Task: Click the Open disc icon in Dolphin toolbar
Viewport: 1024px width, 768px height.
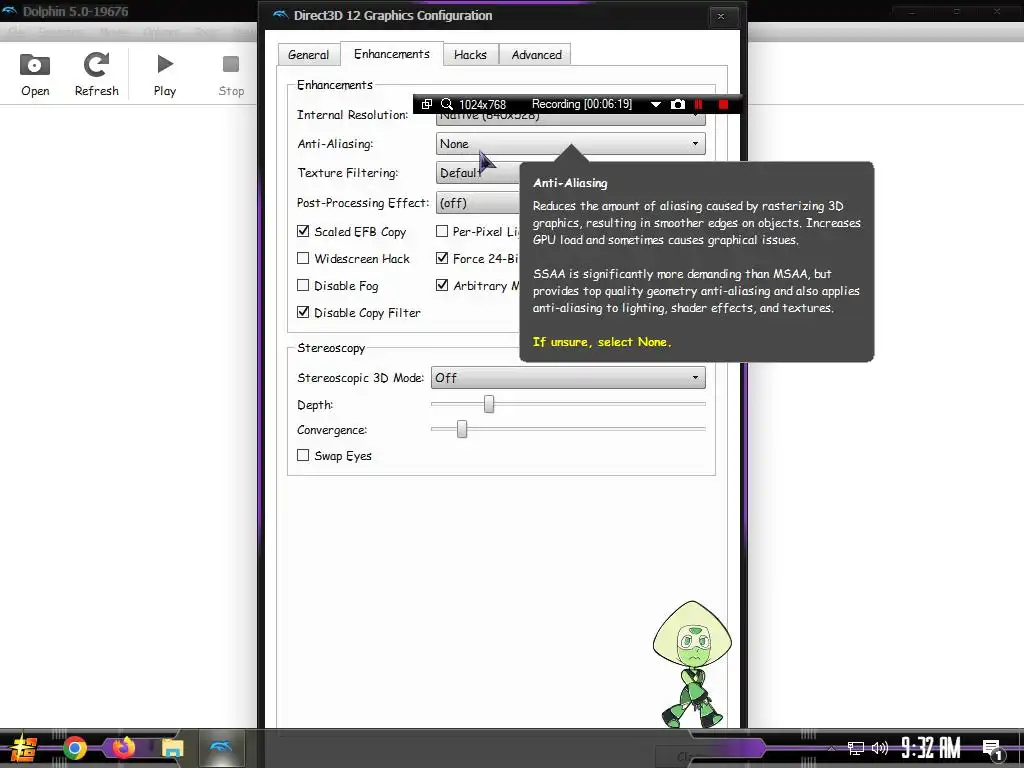Action: [35, 65]
